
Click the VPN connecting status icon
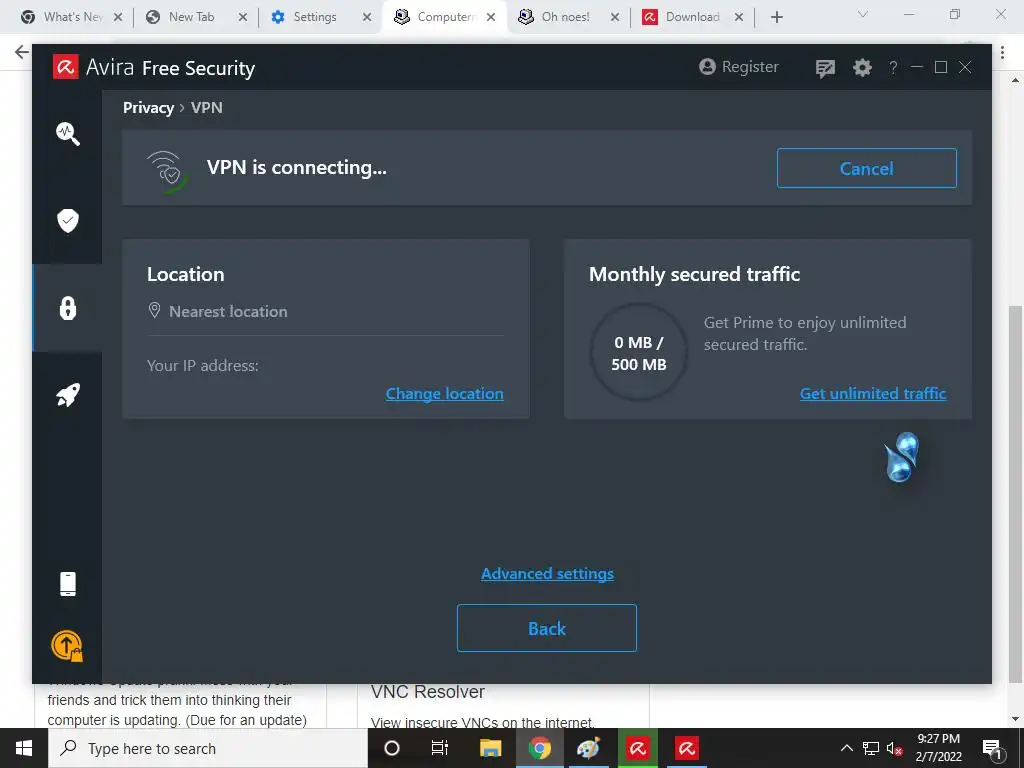tap(168, 172)
